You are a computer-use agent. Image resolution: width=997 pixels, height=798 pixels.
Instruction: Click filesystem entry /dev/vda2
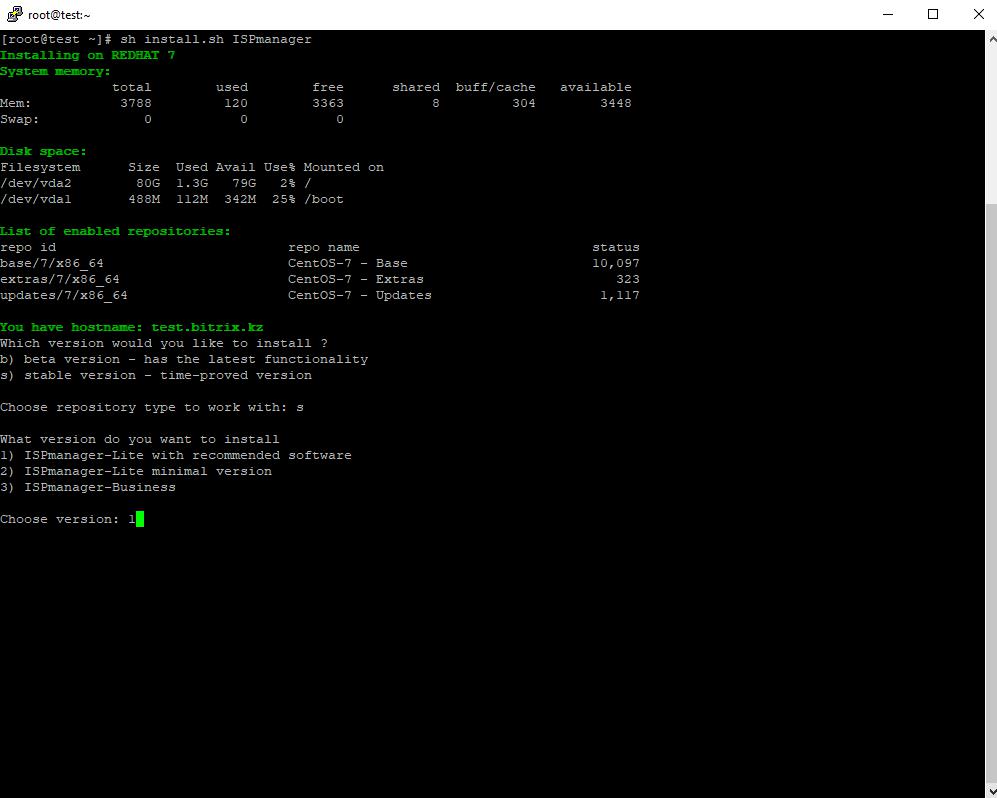(x=36, y=183)
